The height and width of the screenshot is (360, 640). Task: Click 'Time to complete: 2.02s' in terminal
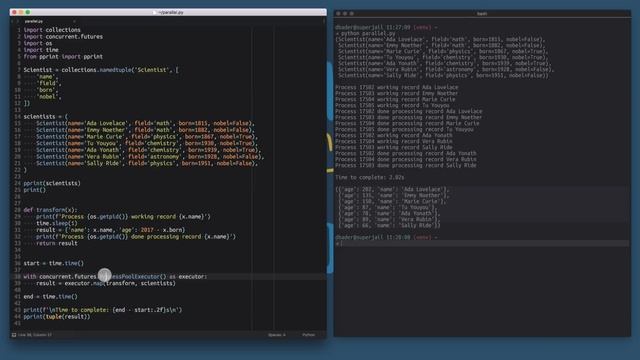pos(370,178)
